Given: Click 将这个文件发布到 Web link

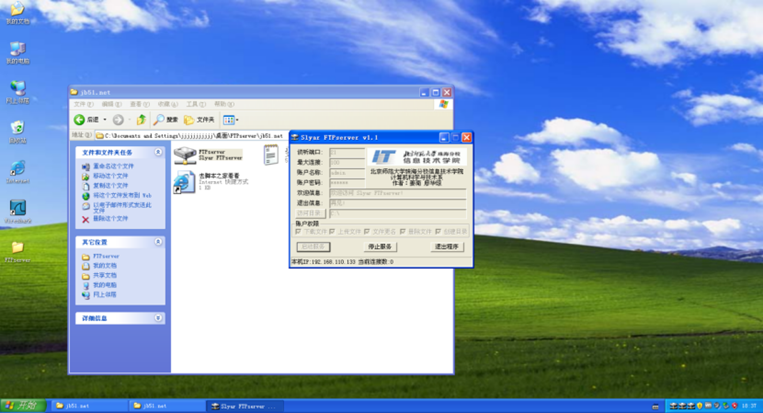Looking at the screenshot, I should [122, 196].
